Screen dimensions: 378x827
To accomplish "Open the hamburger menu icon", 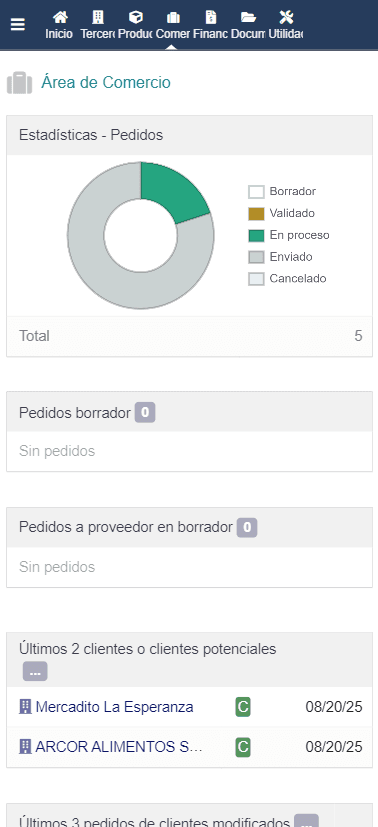I will click(18, 24).
